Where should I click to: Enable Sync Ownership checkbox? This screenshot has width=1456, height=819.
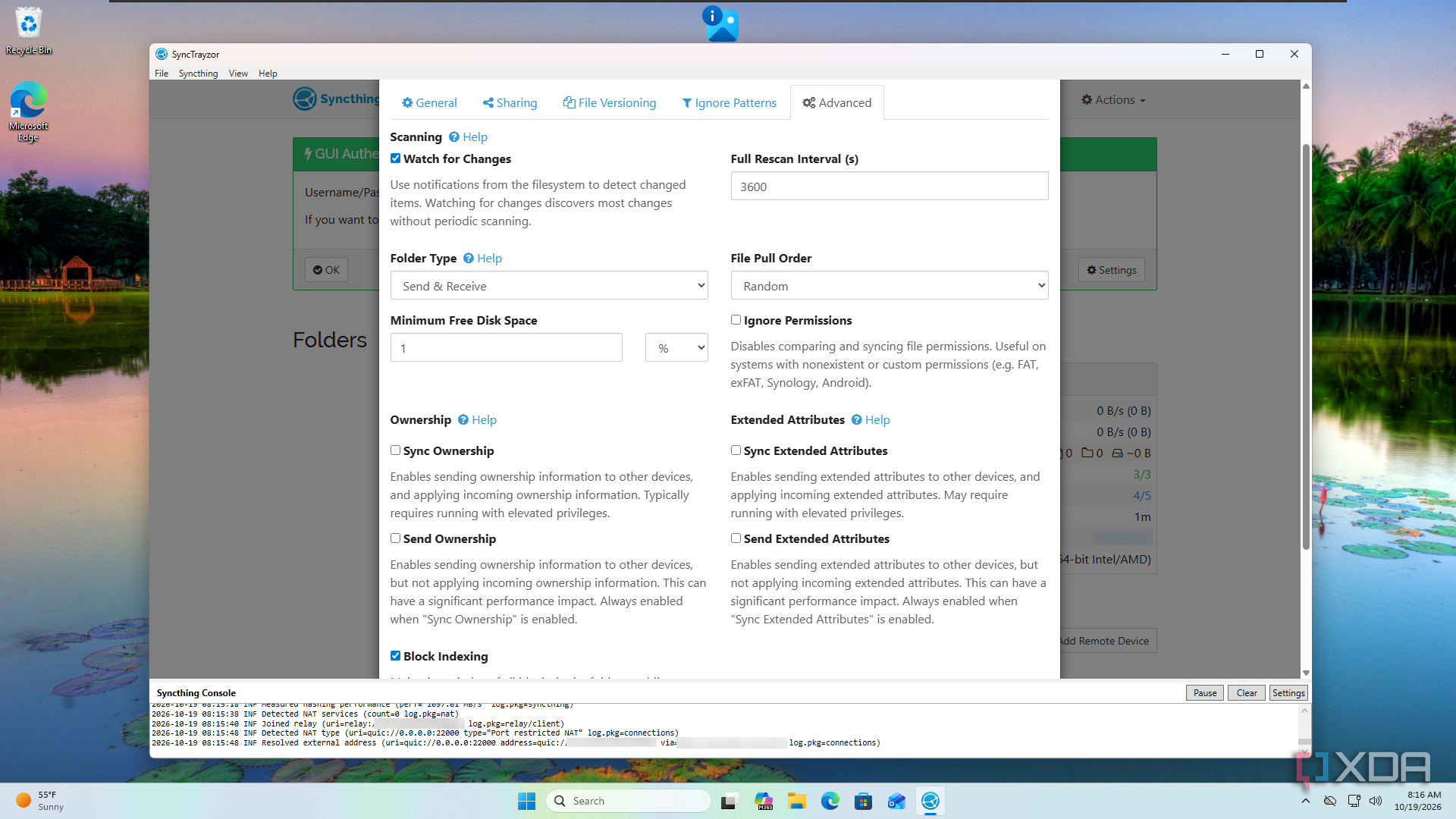click(395, 450)
